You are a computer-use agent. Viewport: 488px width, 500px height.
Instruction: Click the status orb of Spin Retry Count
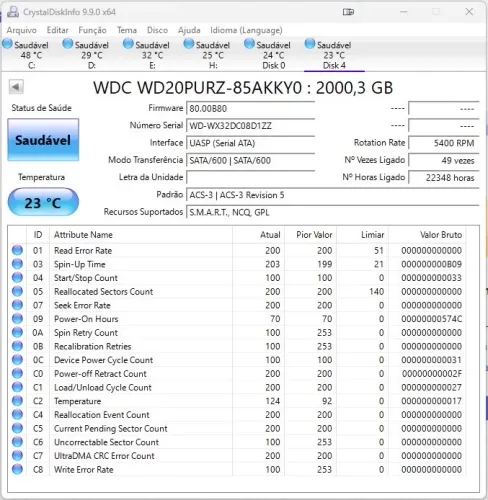pyautogui.click(x=17, y=332)
